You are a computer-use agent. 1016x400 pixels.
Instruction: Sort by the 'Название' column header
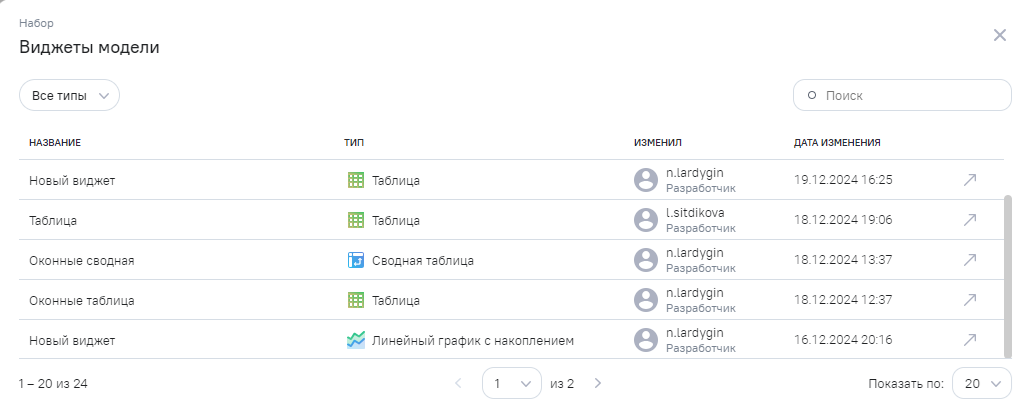55,143
